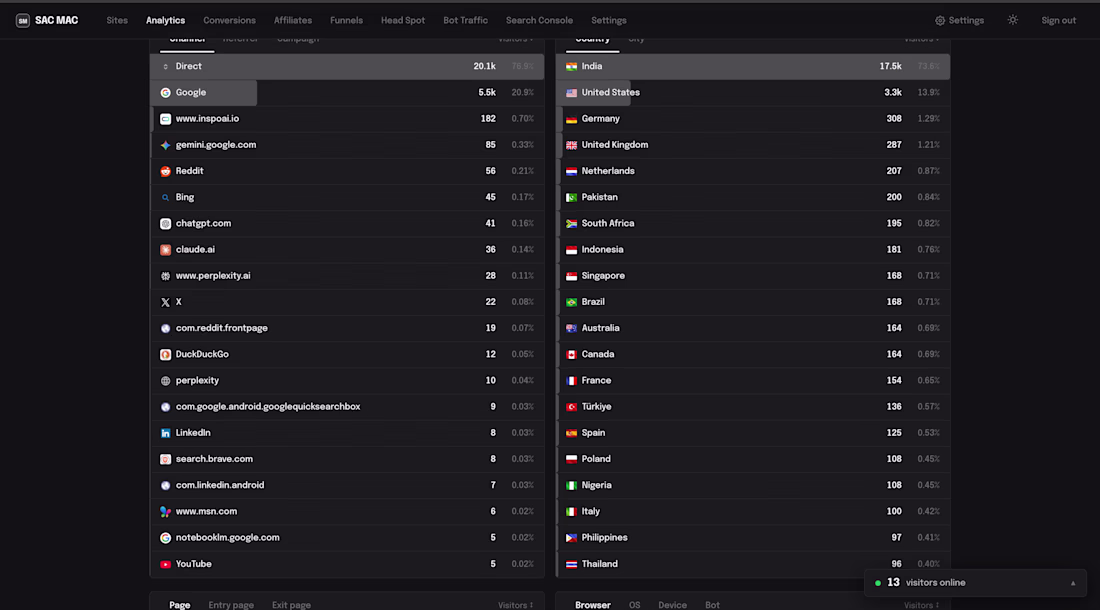Expand the visitors online panel arrow
Screen dimensions: 1100x610
1073,583
